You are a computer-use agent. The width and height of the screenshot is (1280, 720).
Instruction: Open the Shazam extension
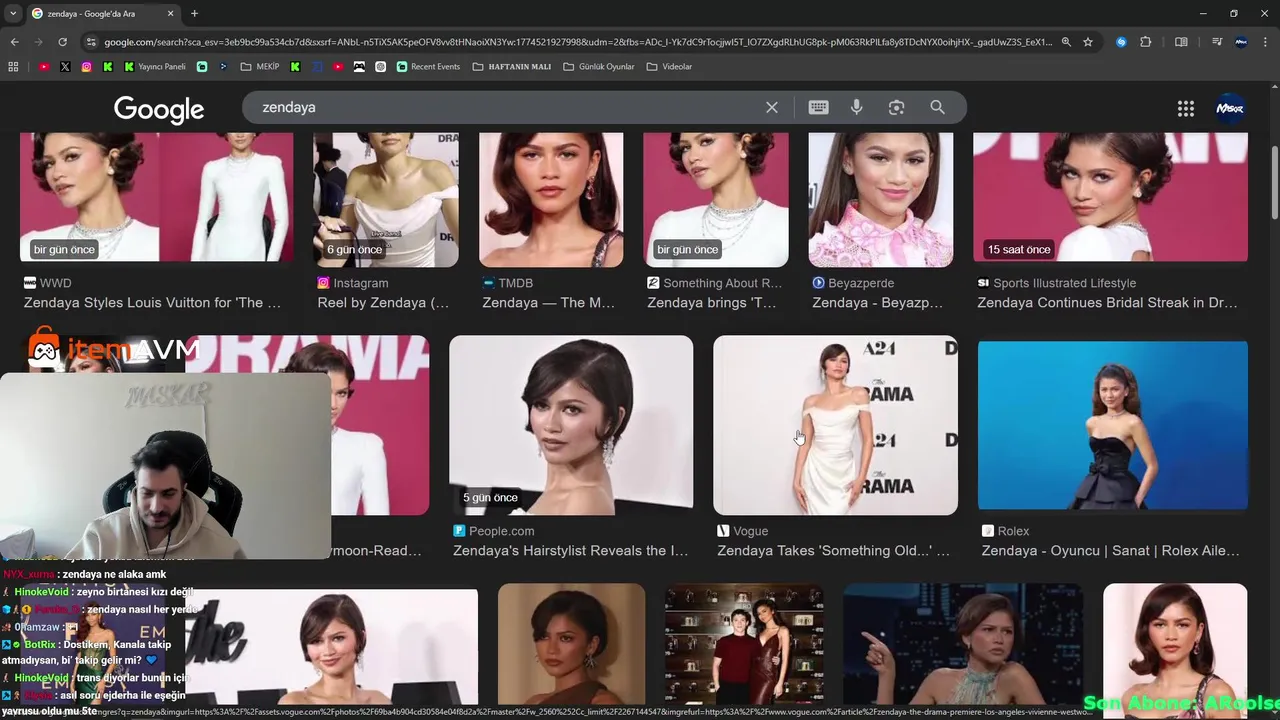click(1121, 42)
